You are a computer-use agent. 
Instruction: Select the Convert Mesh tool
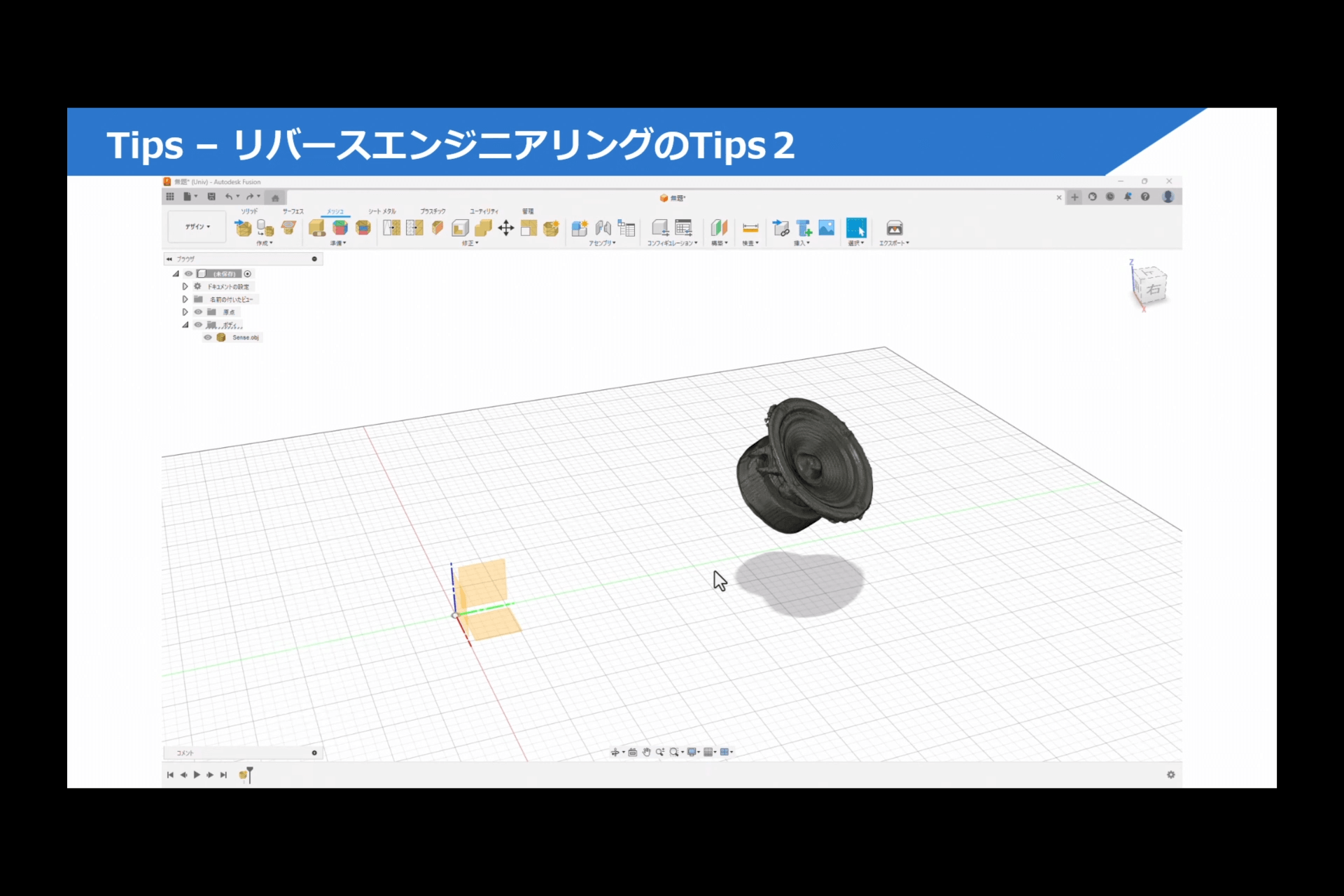coord(551,227)
